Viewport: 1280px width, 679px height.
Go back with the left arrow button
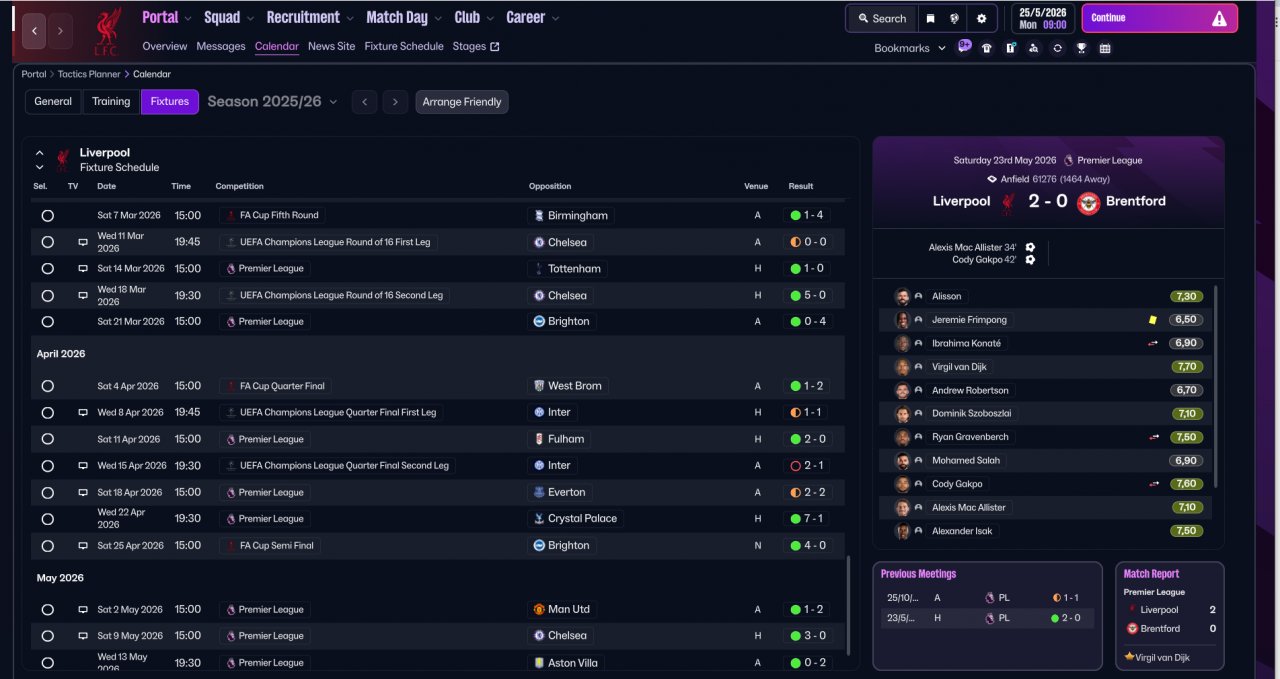[x=34, y=31]
